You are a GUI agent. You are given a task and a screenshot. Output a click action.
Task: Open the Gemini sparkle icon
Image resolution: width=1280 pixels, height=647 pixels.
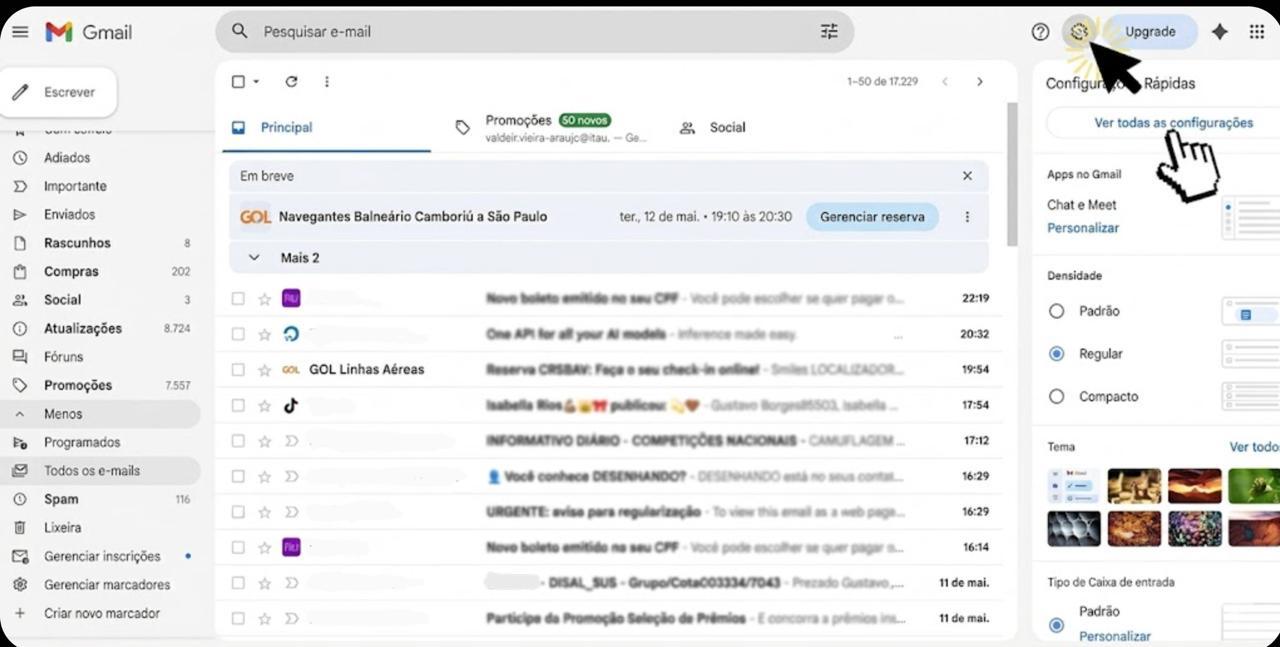coord(1220,32)
